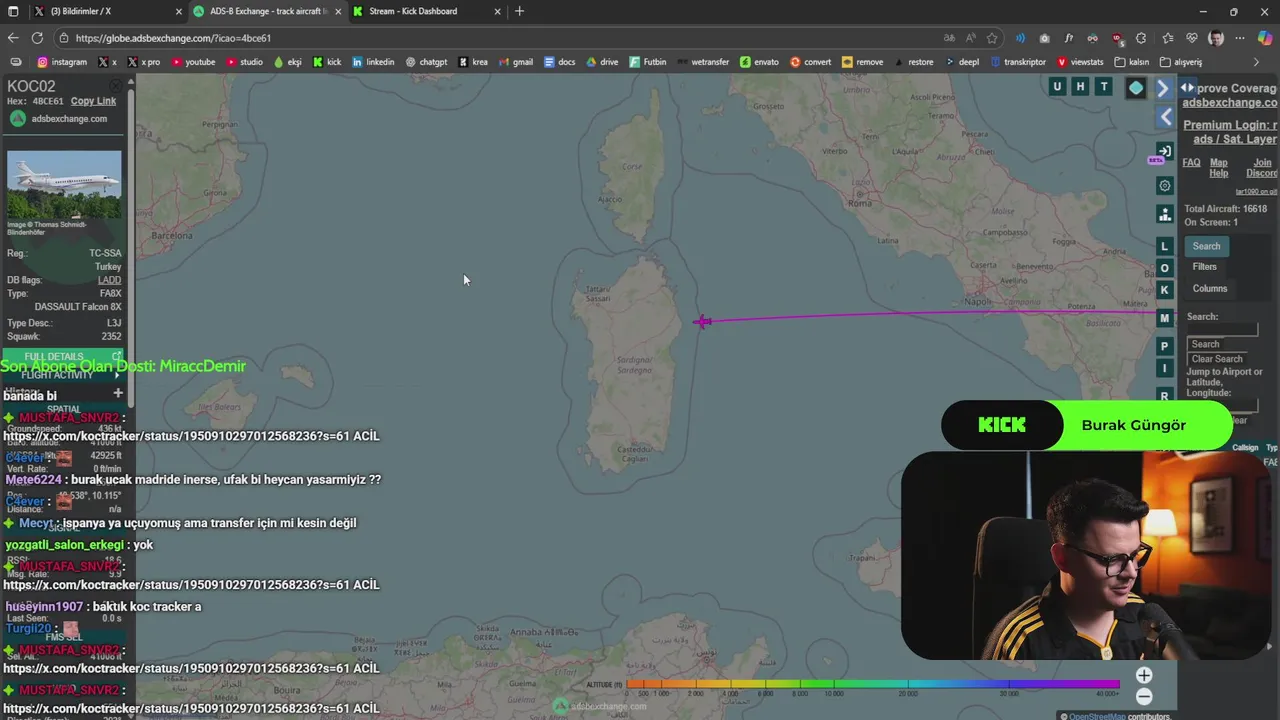Open the browser extensions puzzle icon
The width and height of the screenshot is (1280, 720).
pos(1141,38)
